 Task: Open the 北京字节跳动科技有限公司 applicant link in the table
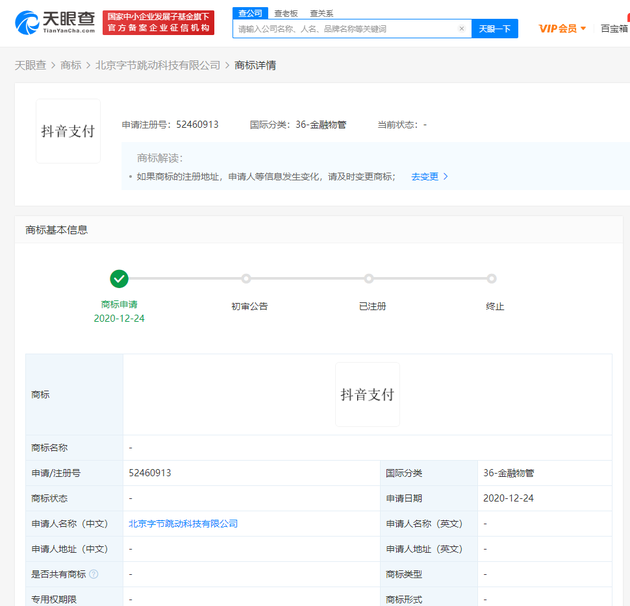[183, 523]
